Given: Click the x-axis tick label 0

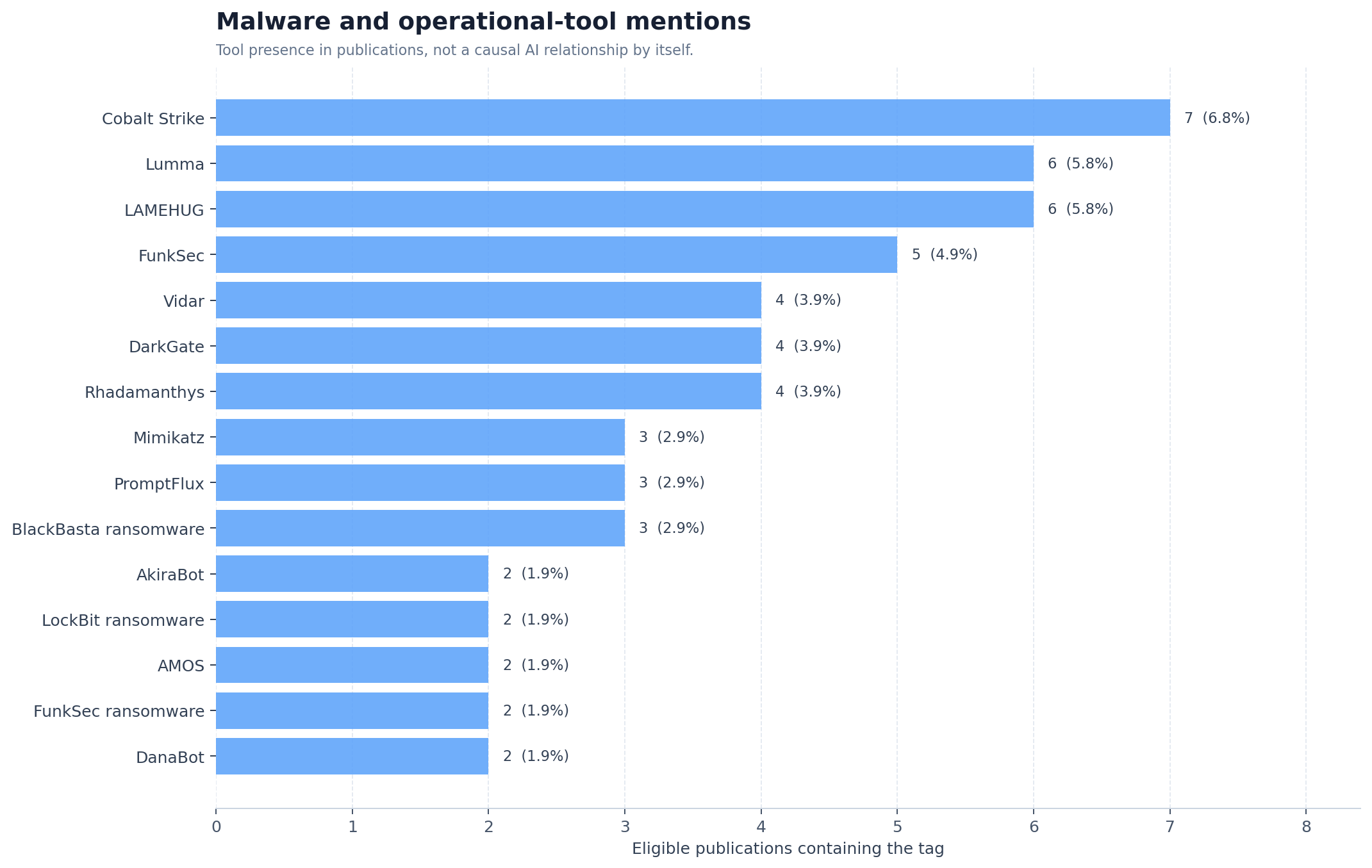Looking at the screenshot, I should point(216,827).
